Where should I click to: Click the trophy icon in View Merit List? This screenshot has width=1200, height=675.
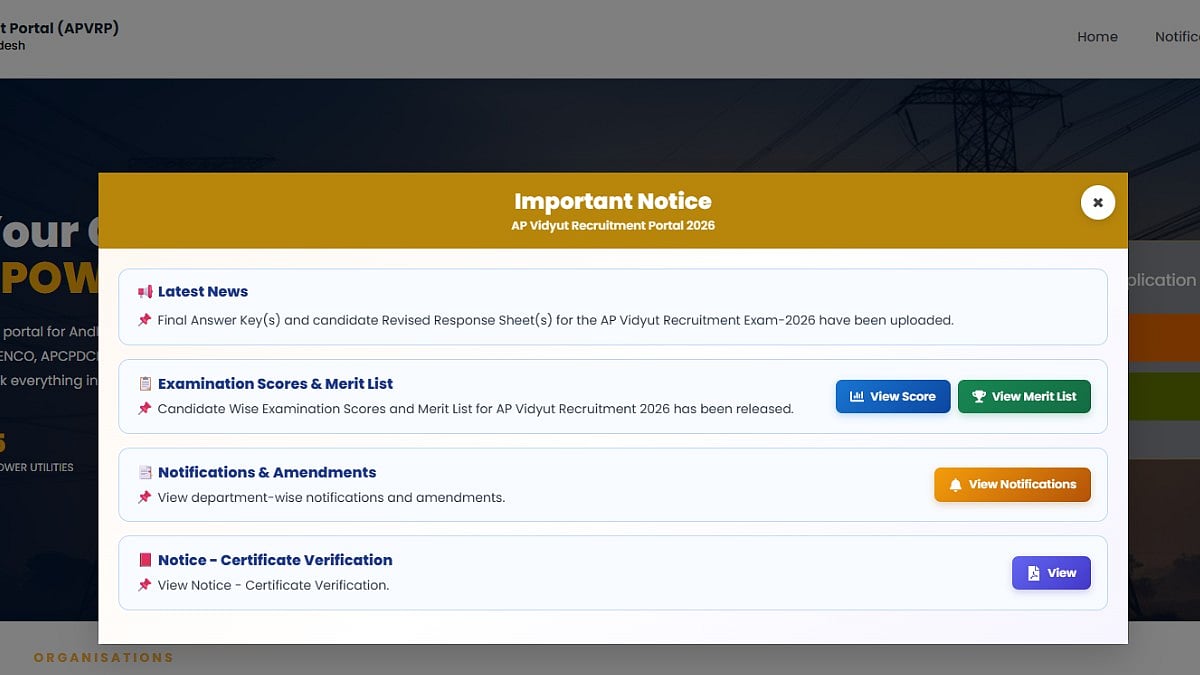click(979, 396)
